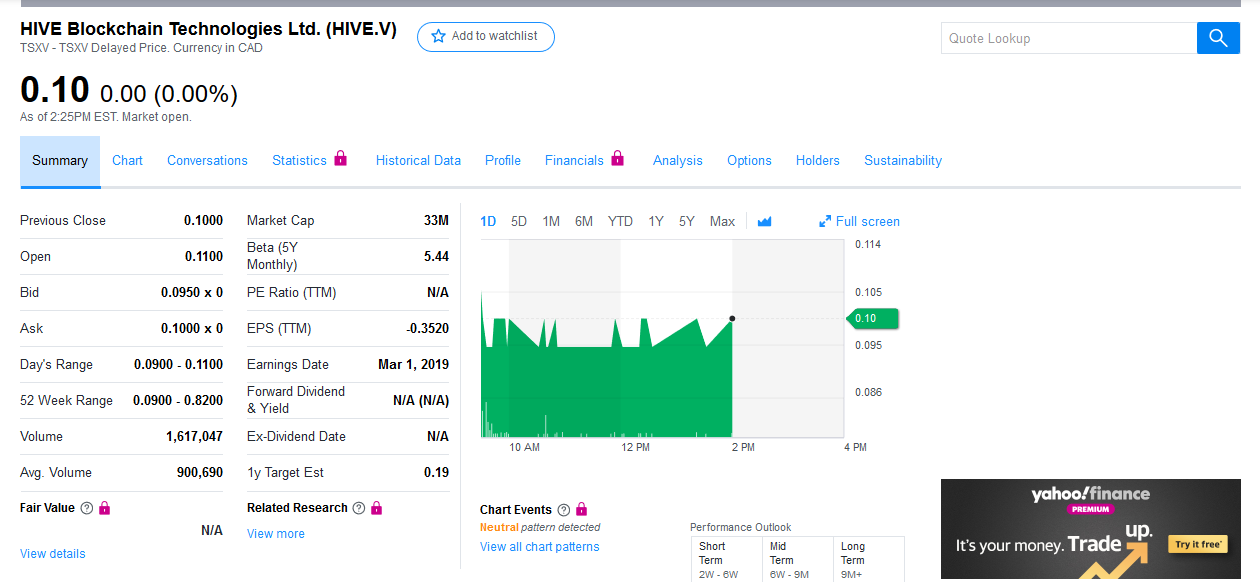The width and height of the screenshot is (1260, 582).
Task: Click the green 0.10 price tag on chart
Action: (x=872, y=318)
